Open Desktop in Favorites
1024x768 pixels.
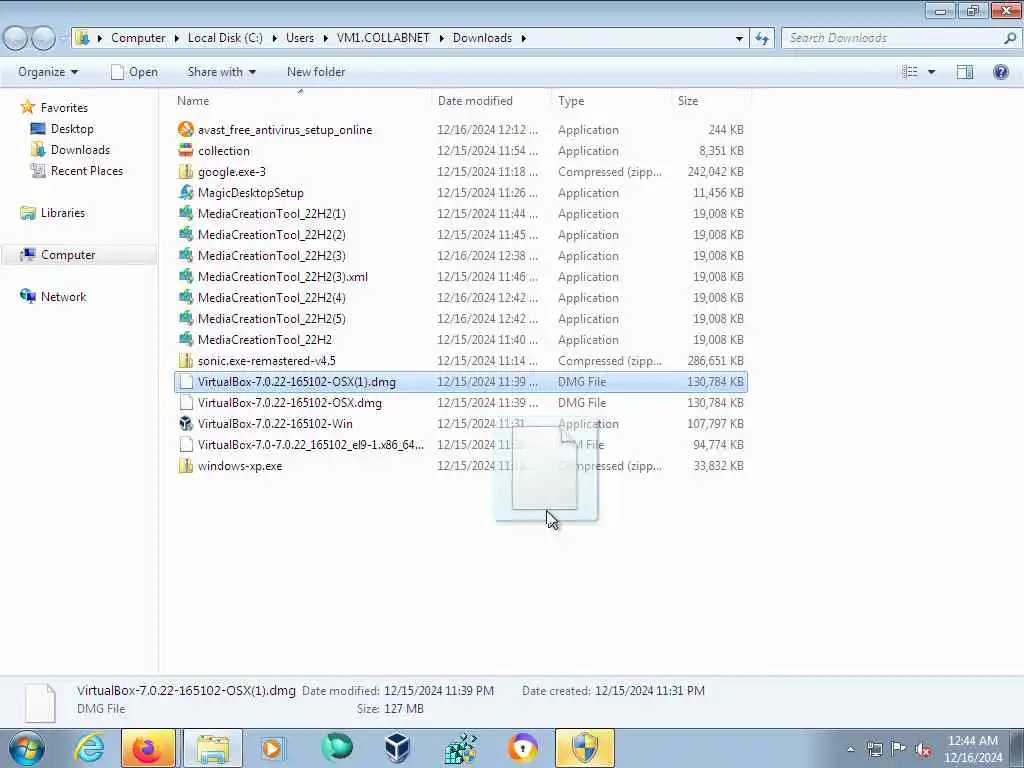[72, 129]
